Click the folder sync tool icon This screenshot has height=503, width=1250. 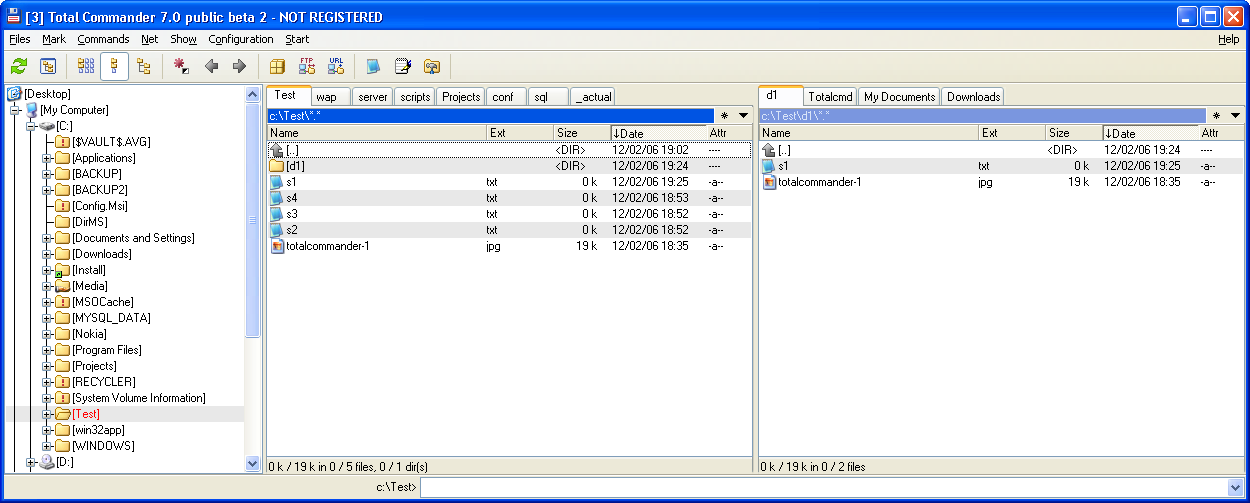coord(431,66)
